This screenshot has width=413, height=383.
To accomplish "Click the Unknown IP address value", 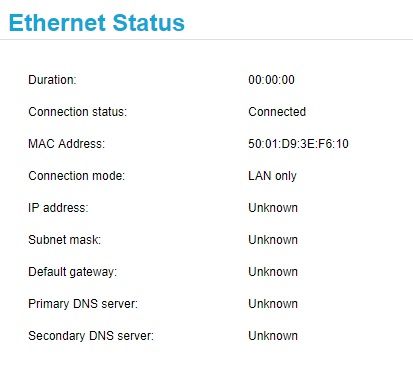I will pos(273,208).
